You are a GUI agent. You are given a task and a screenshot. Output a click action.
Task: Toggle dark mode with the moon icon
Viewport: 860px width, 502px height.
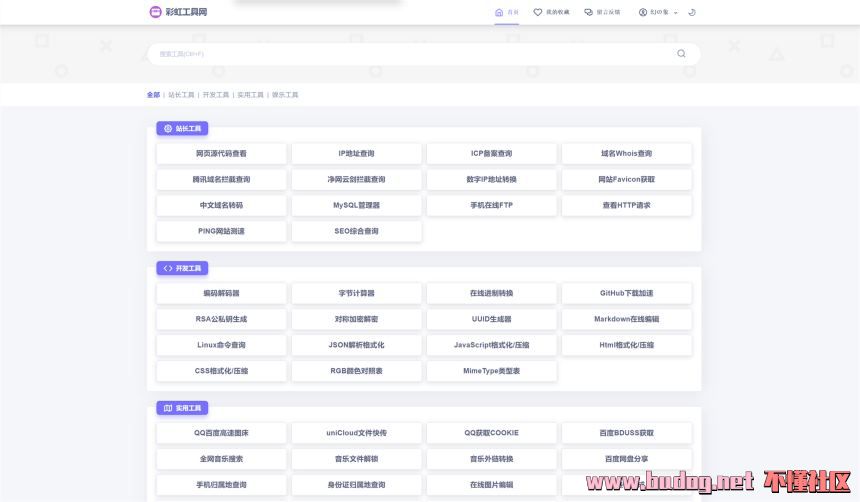[692, 12]
